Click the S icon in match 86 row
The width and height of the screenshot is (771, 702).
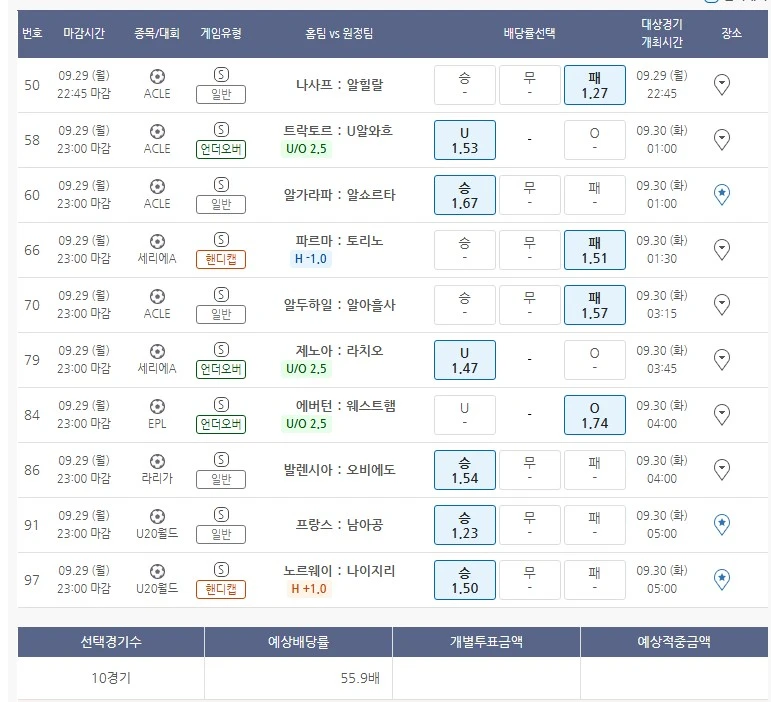coord(221,459)
